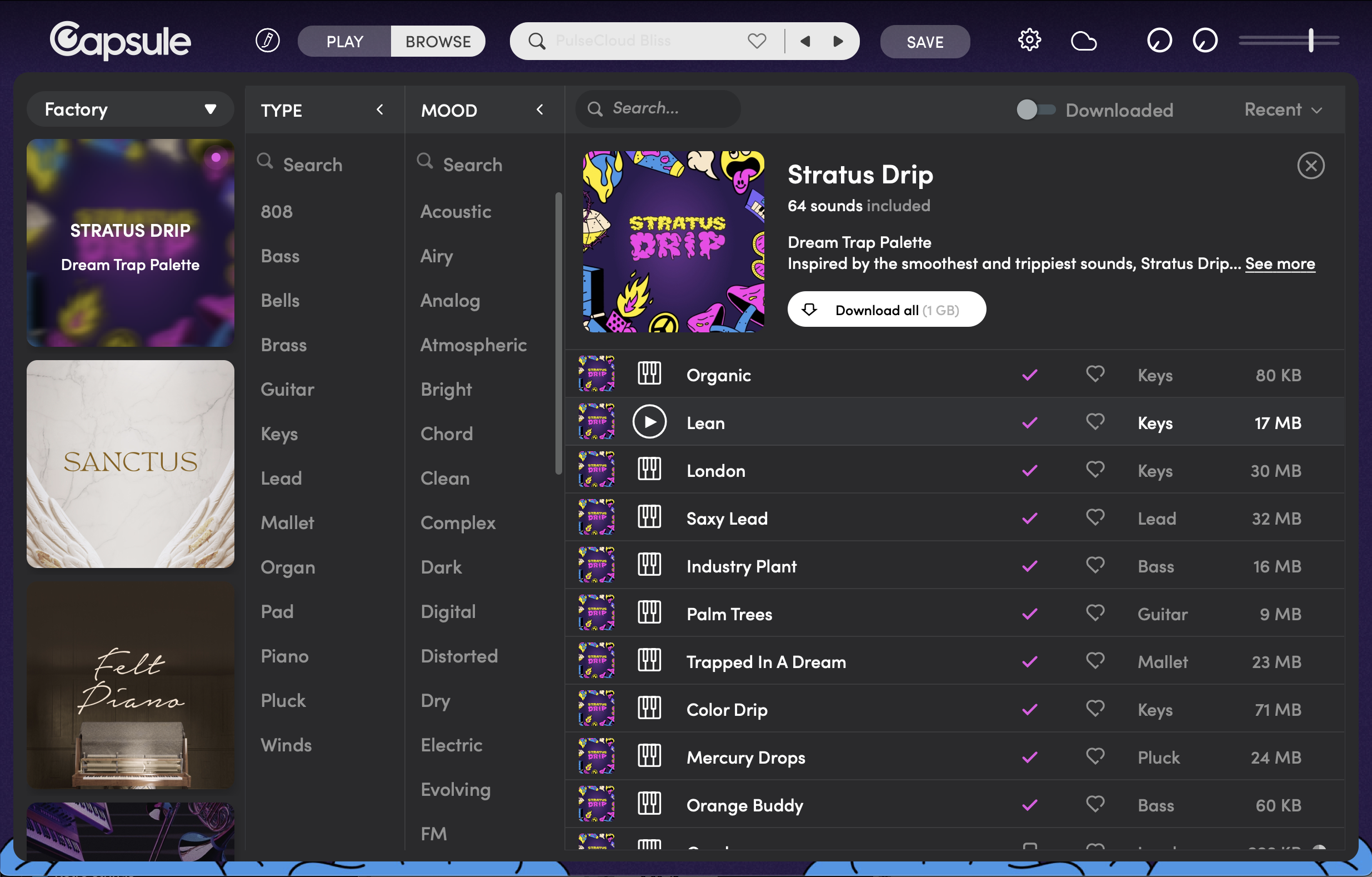Image resolution: width=1372 pixels, height=877 pixels.
Task: Click the master volume slider
Action: tap(1288, 41)
